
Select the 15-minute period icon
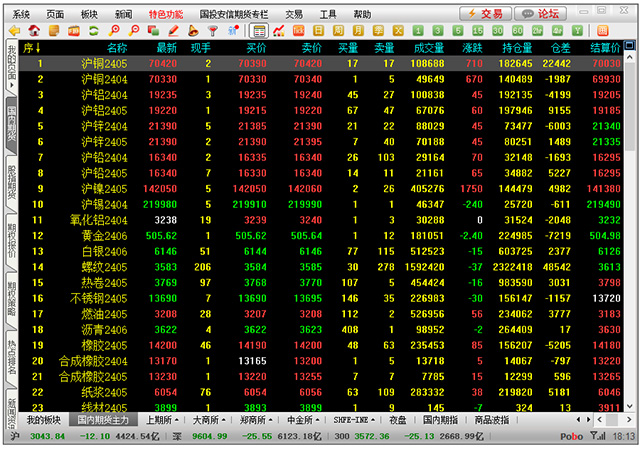(479, 31)
